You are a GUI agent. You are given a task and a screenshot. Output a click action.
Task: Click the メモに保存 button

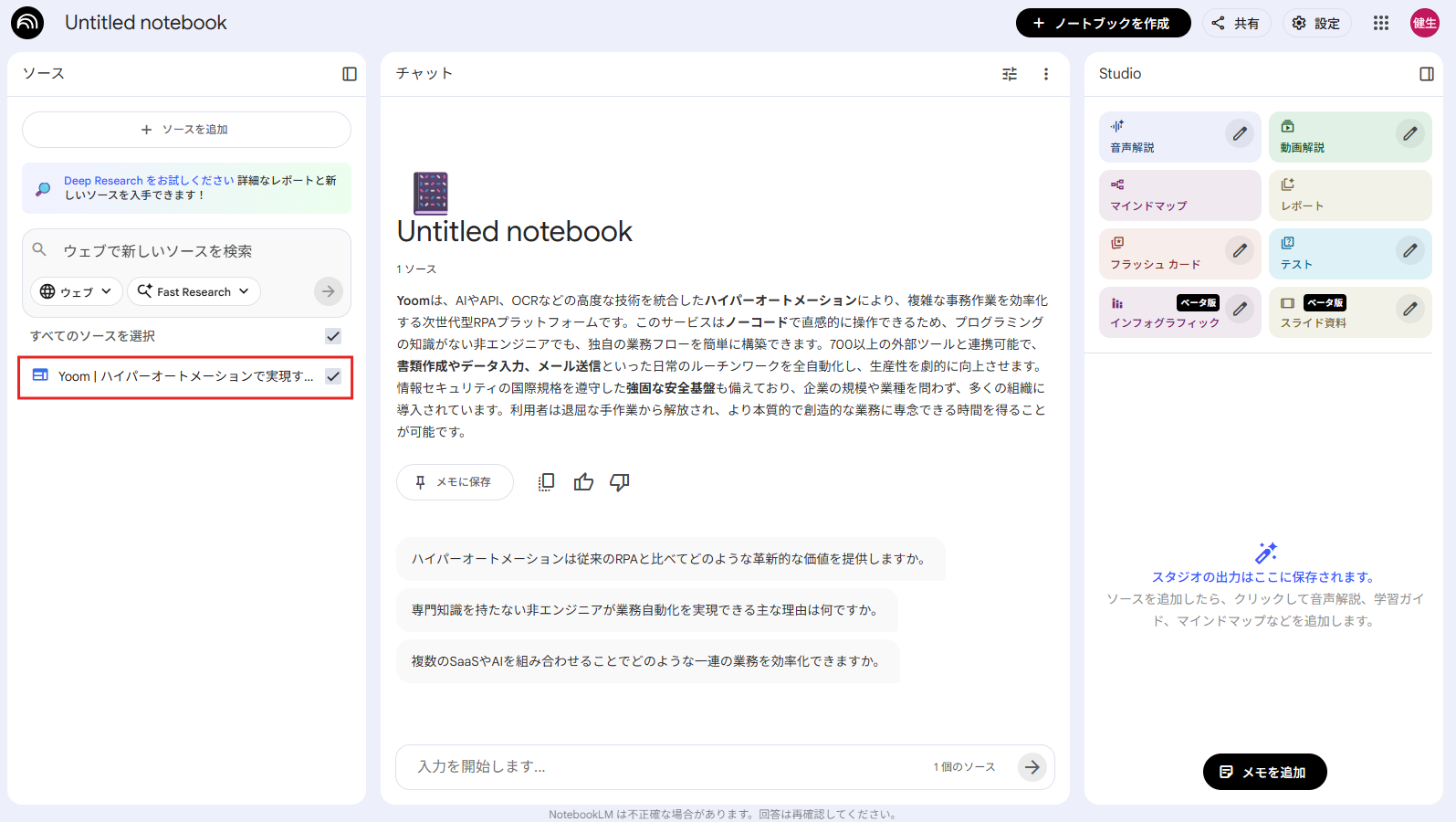455,482
